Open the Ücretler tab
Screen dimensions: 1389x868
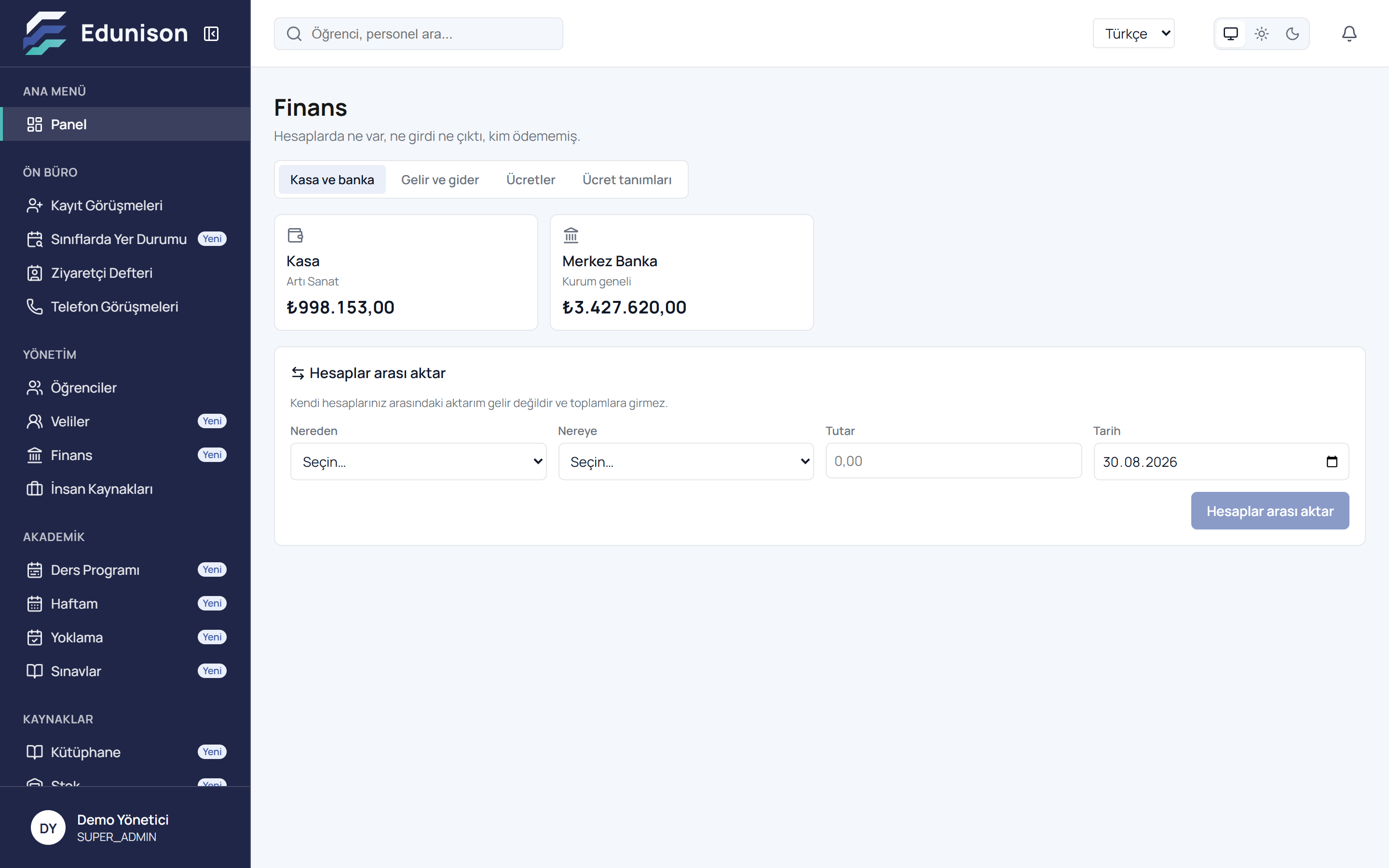[531, 180]
